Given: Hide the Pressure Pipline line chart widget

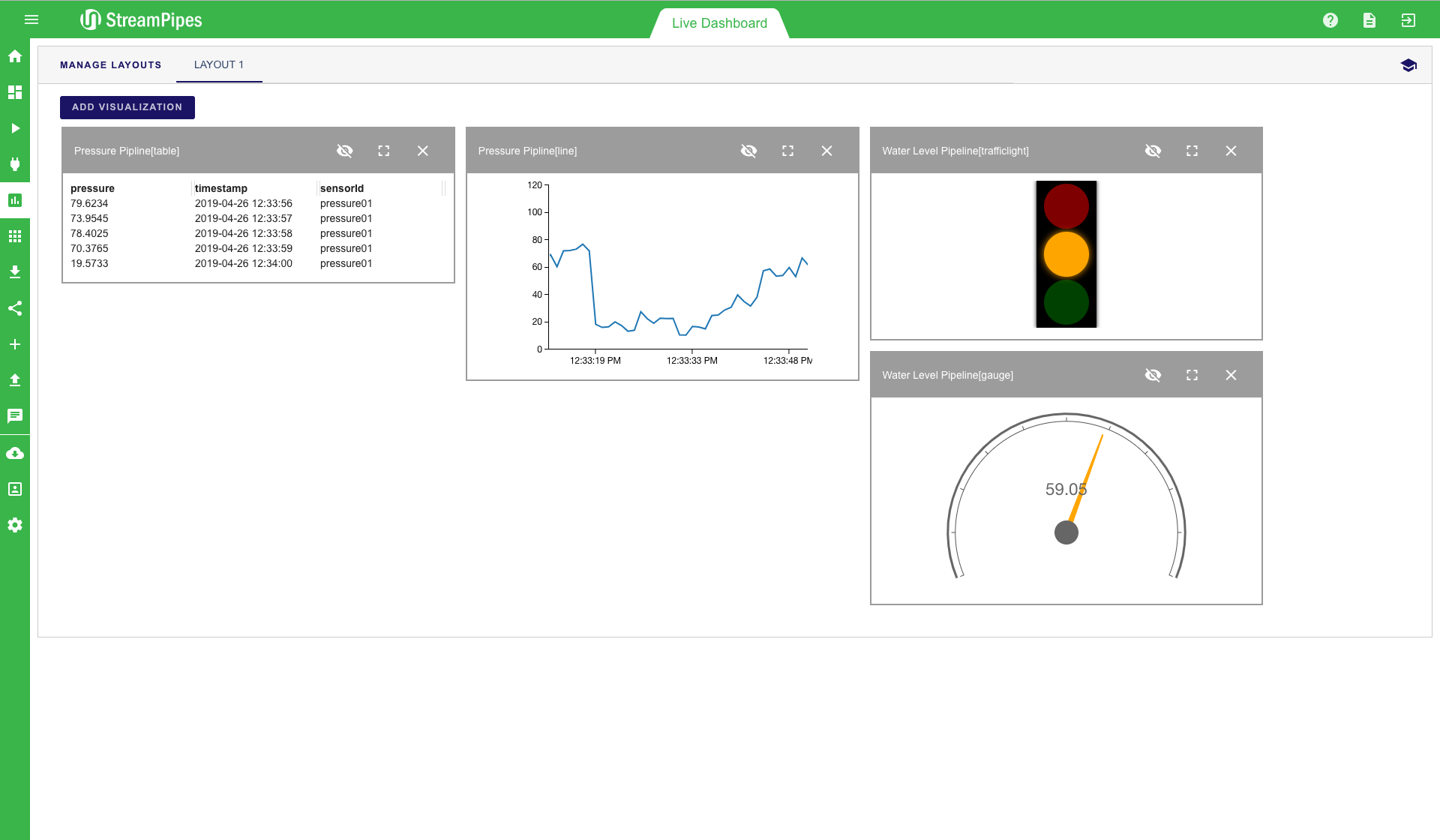Looking at the screenshot, I should tap(748, 151).
